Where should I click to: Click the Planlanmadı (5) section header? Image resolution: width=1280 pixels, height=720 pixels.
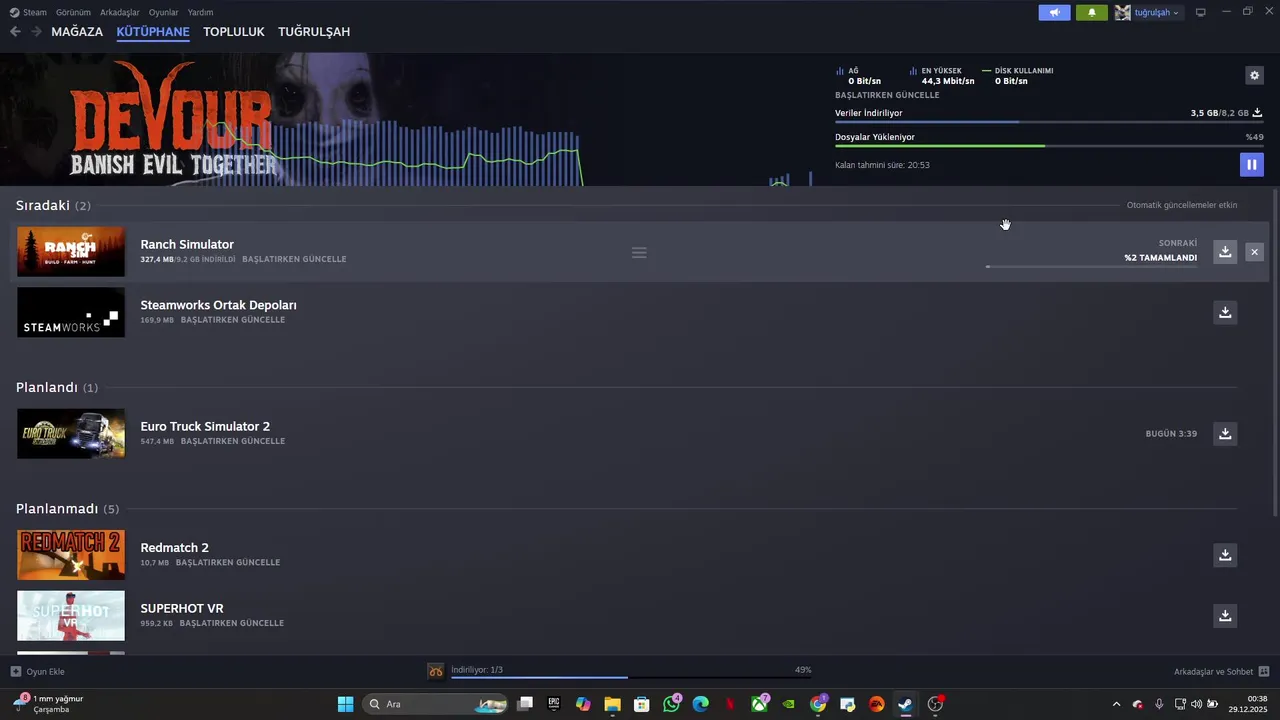[x=67, y=509]
